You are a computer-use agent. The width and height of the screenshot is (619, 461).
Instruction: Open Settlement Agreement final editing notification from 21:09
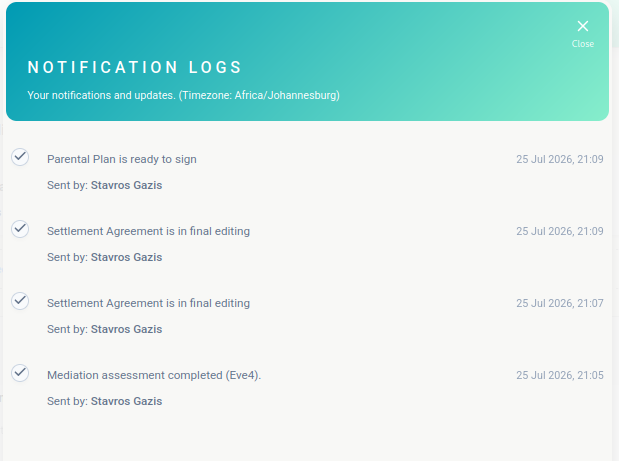click(148, 231)
